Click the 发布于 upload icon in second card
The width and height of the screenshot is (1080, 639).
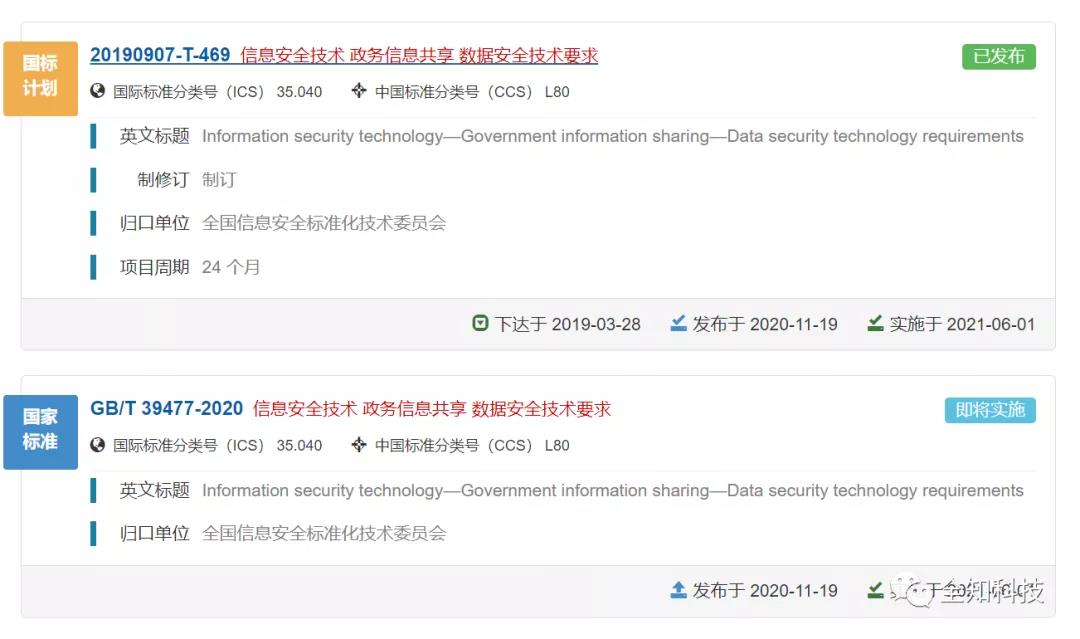(678, 590)
